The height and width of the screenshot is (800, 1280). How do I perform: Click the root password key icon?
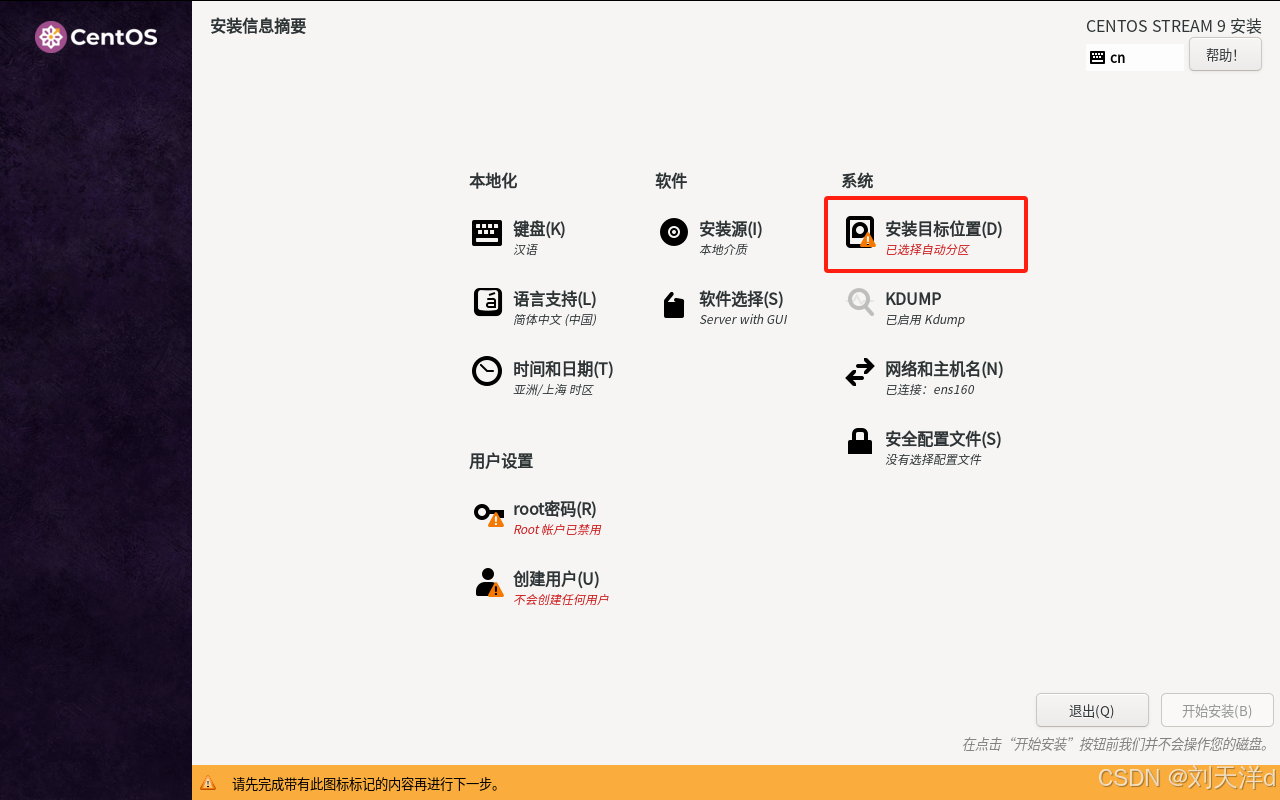[489, 514]
